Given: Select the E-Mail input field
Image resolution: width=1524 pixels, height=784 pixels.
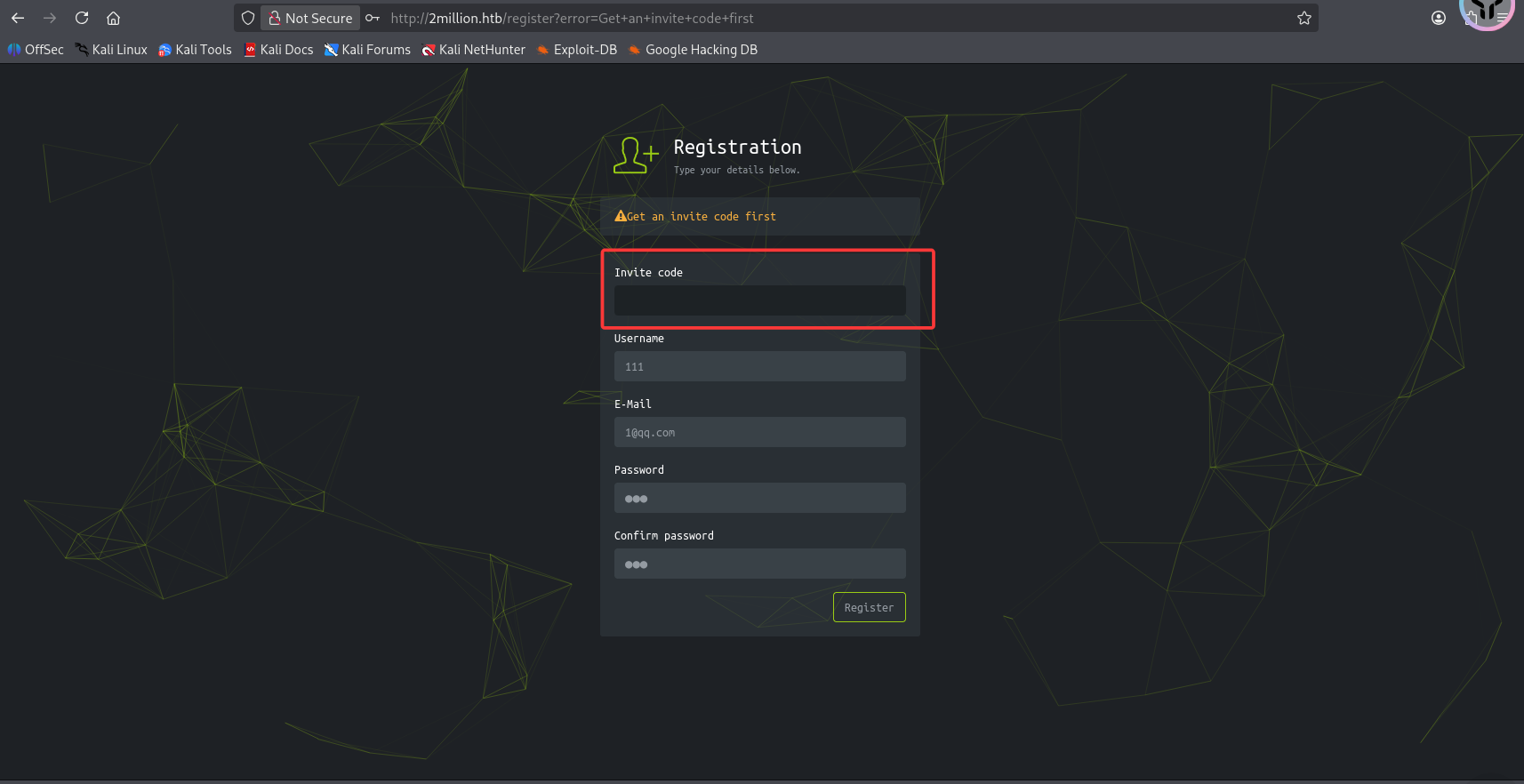Looking at the screenshot, I should coord(759,432).
